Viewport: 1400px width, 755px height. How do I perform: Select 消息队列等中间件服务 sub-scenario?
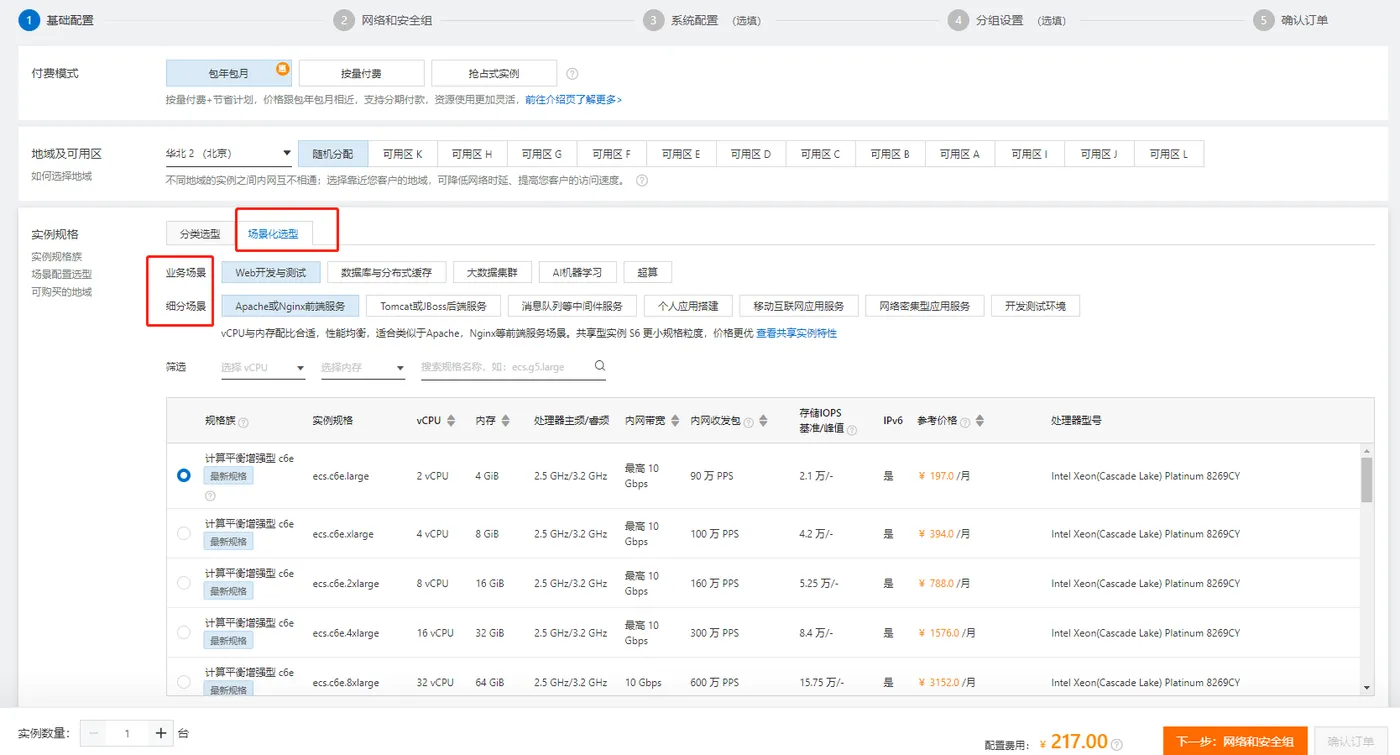572,306
